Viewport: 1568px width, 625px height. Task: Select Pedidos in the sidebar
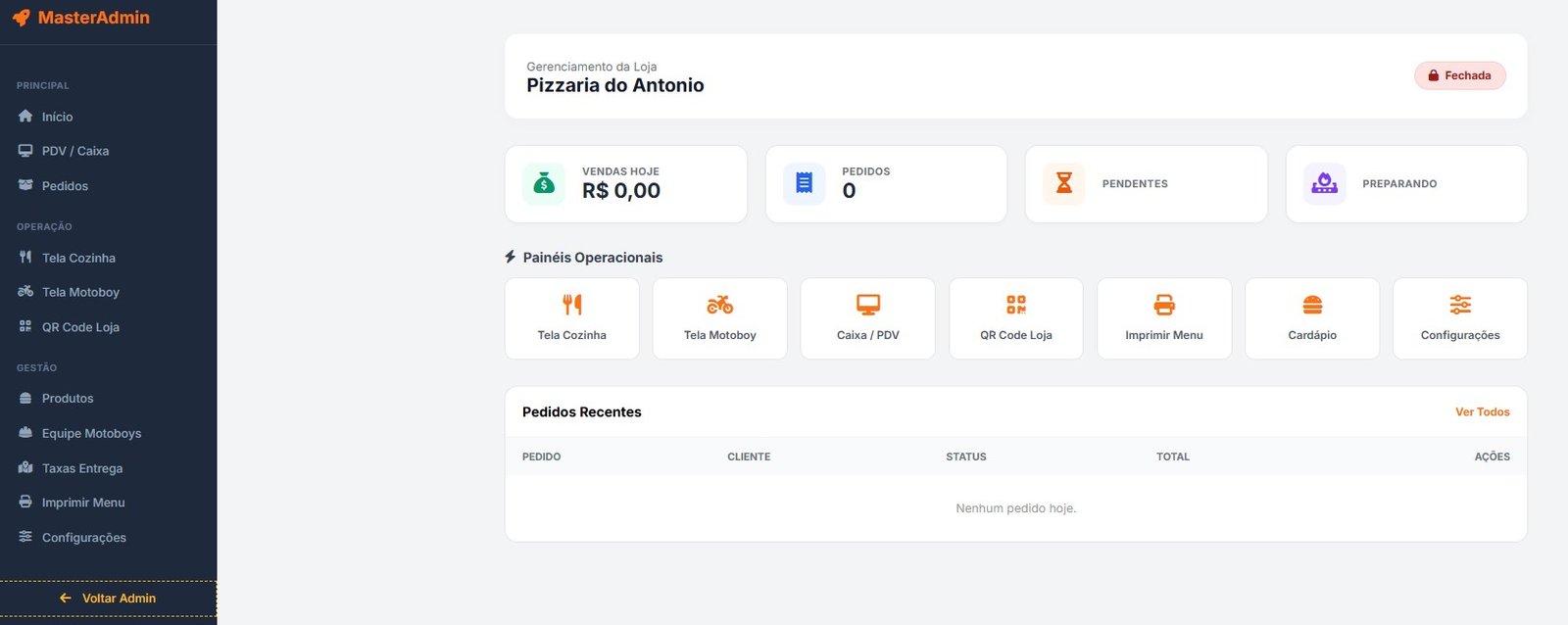pos(65,186)
